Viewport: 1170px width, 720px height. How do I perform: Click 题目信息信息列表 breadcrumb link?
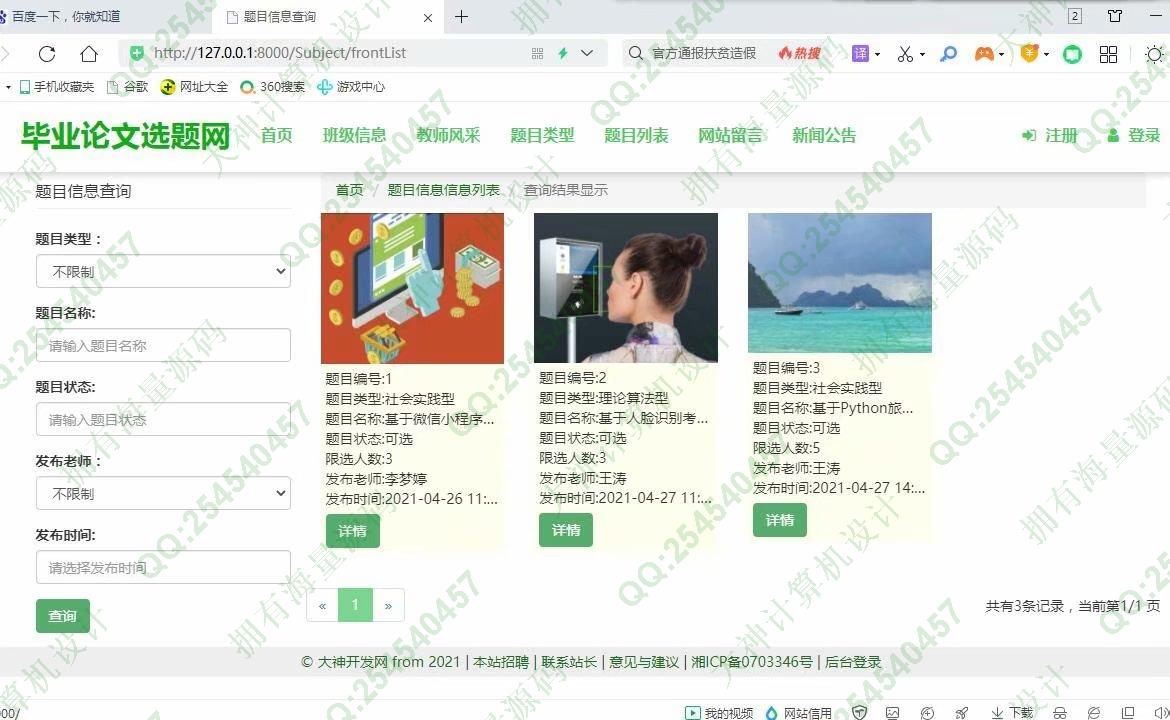coord(444,190)
